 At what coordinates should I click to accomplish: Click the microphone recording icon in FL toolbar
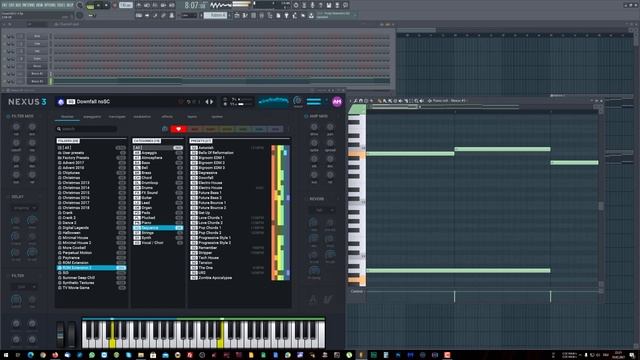312,5
